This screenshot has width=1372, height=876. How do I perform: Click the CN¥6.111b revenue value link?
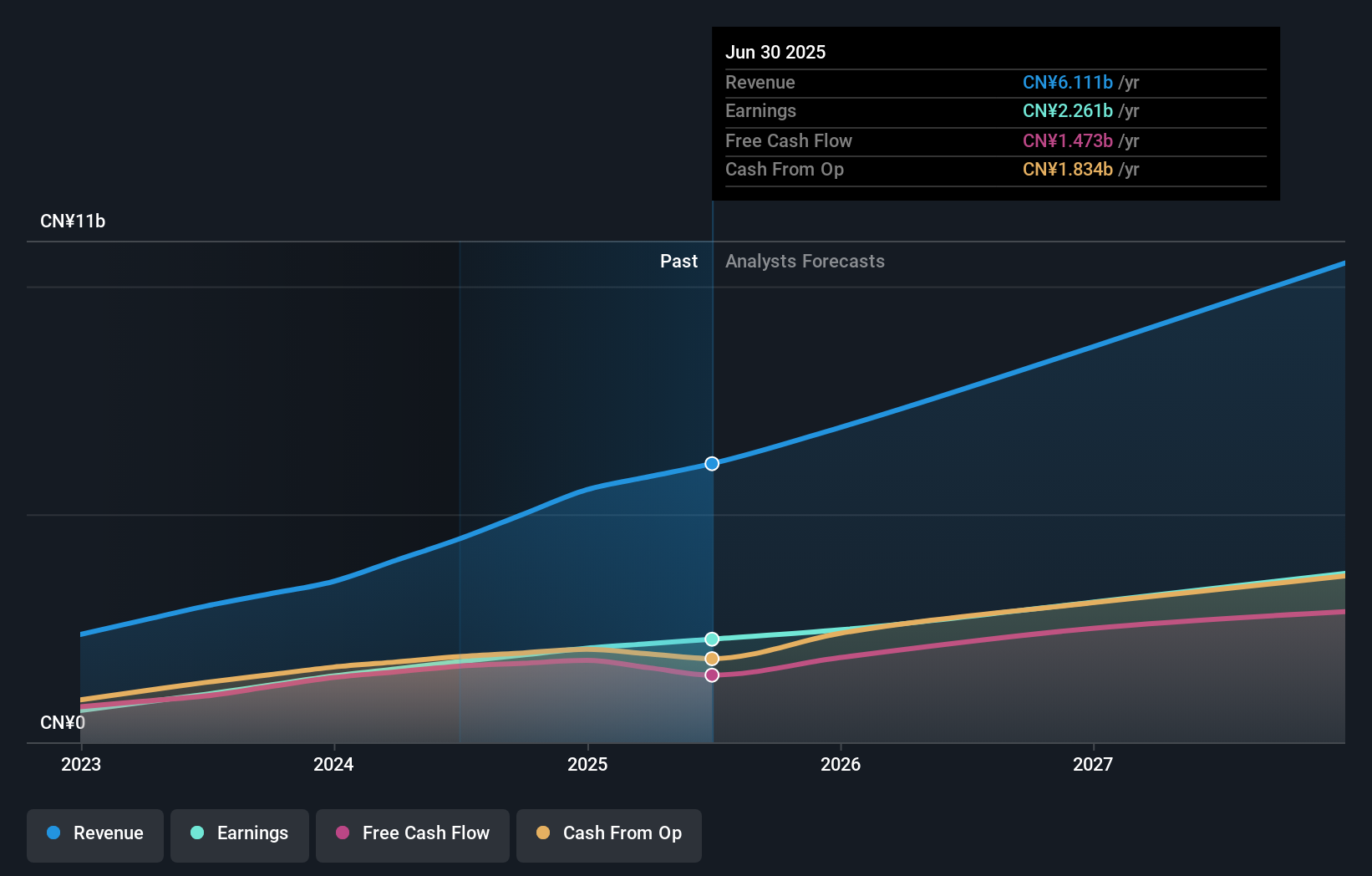[1067, 83]
